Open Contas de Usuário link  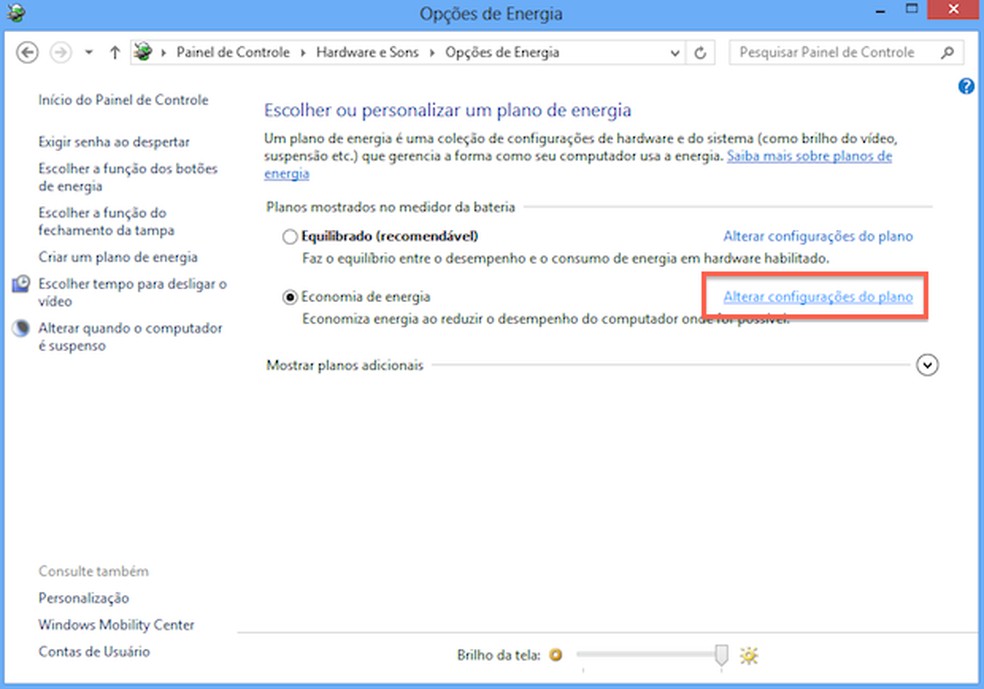point(94,651)
